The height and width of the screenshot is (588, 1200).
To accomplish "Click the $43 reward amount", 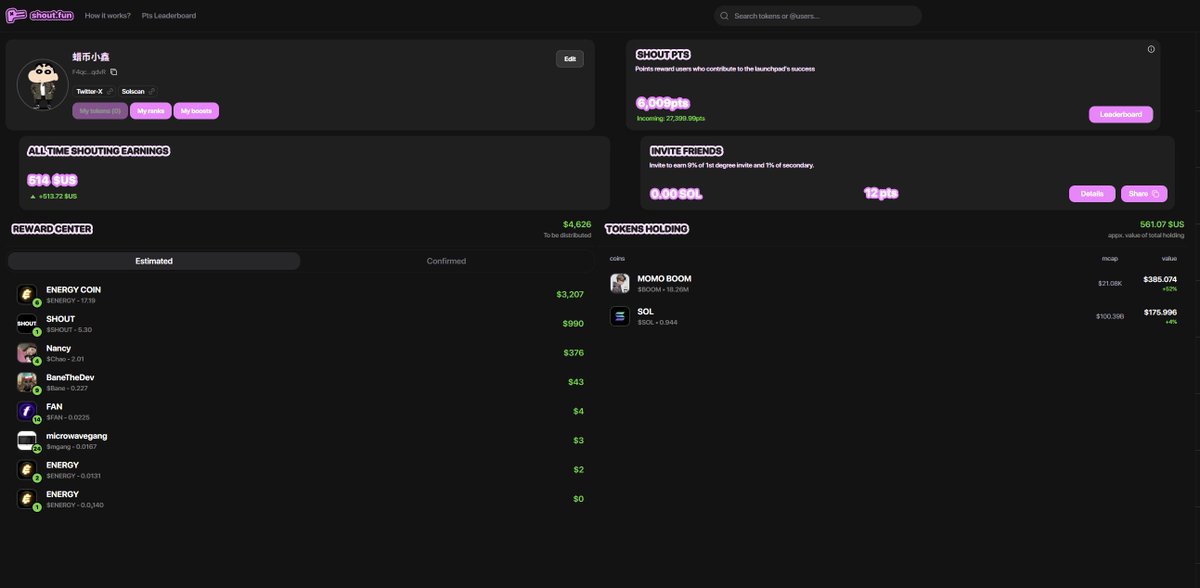I will pyautogui.click(x=576, y=382).
